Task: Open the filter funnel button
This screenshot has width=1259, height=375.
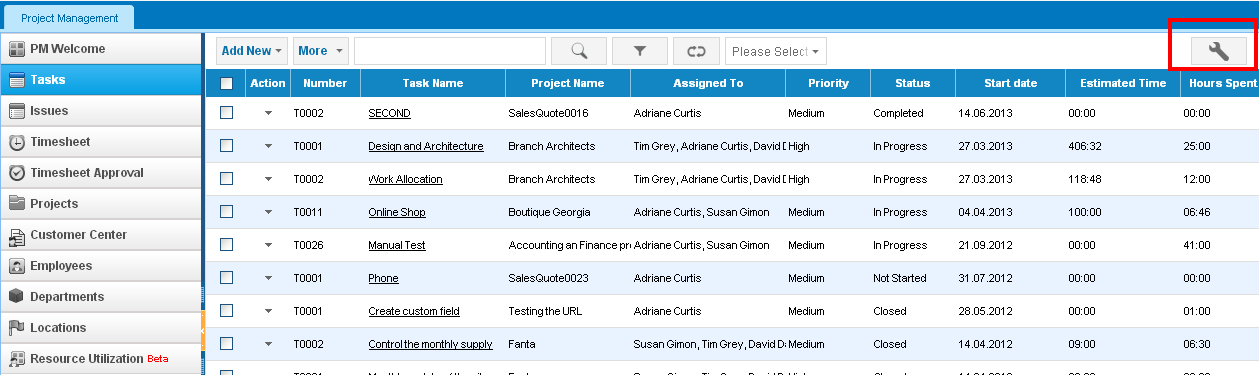Action: point(640,51)
